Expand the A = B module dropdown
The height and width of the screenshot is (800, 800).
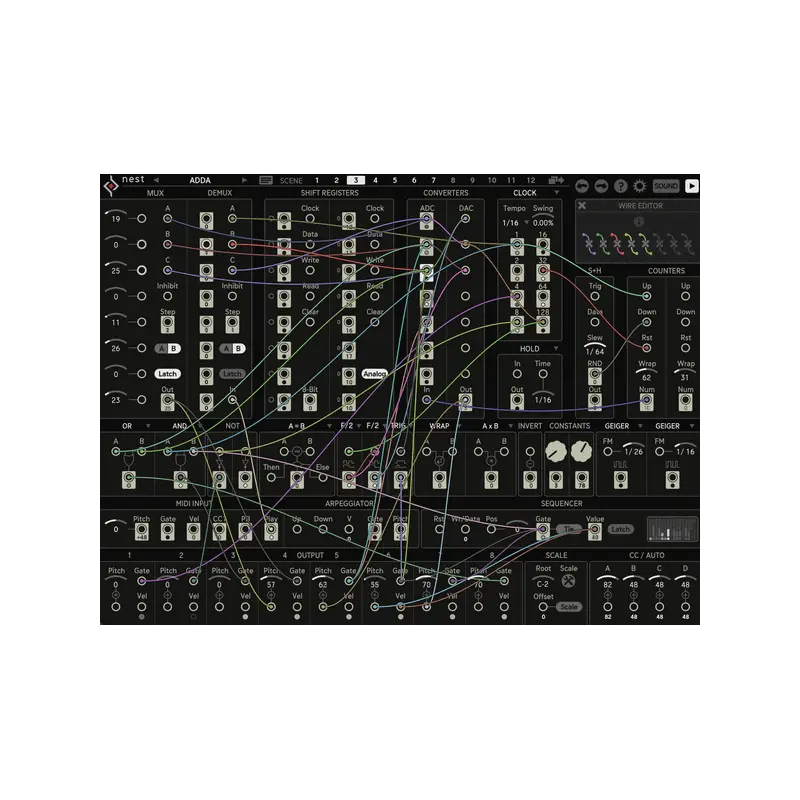pos(329,426)
